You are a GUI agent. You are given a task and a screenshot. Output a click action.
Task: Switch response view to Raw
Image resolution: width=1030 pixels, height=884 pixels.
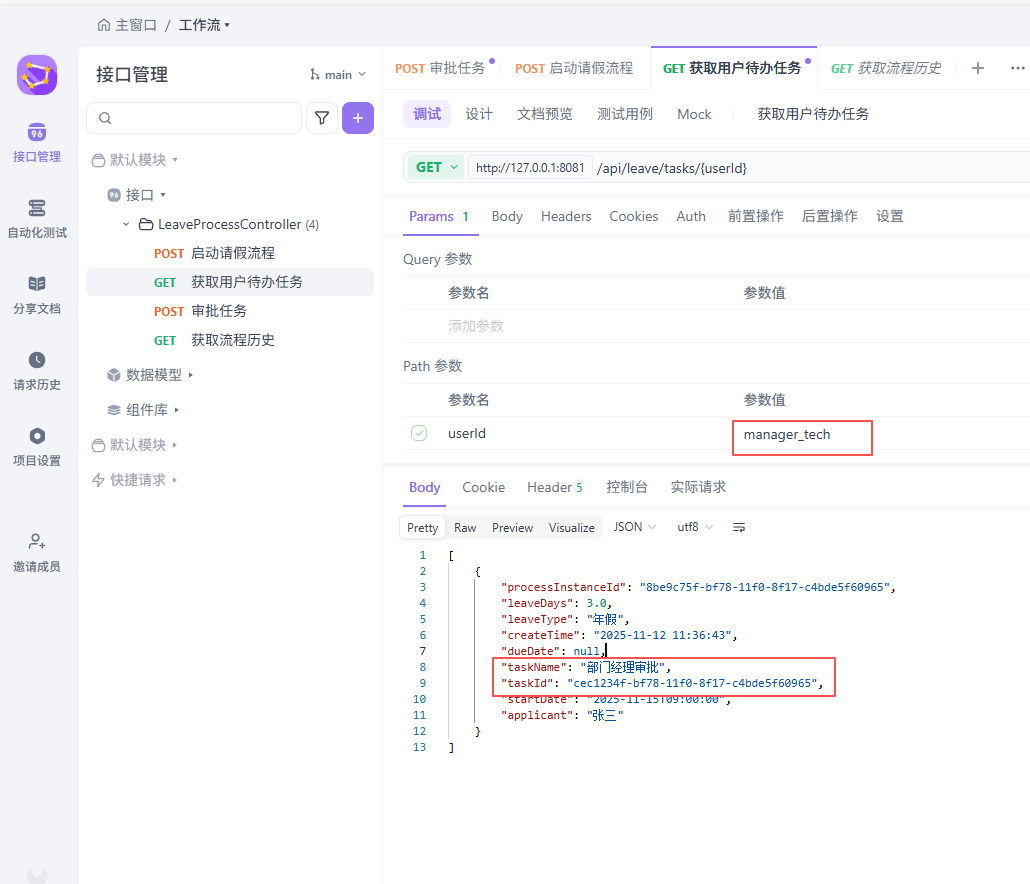point(464,527)
